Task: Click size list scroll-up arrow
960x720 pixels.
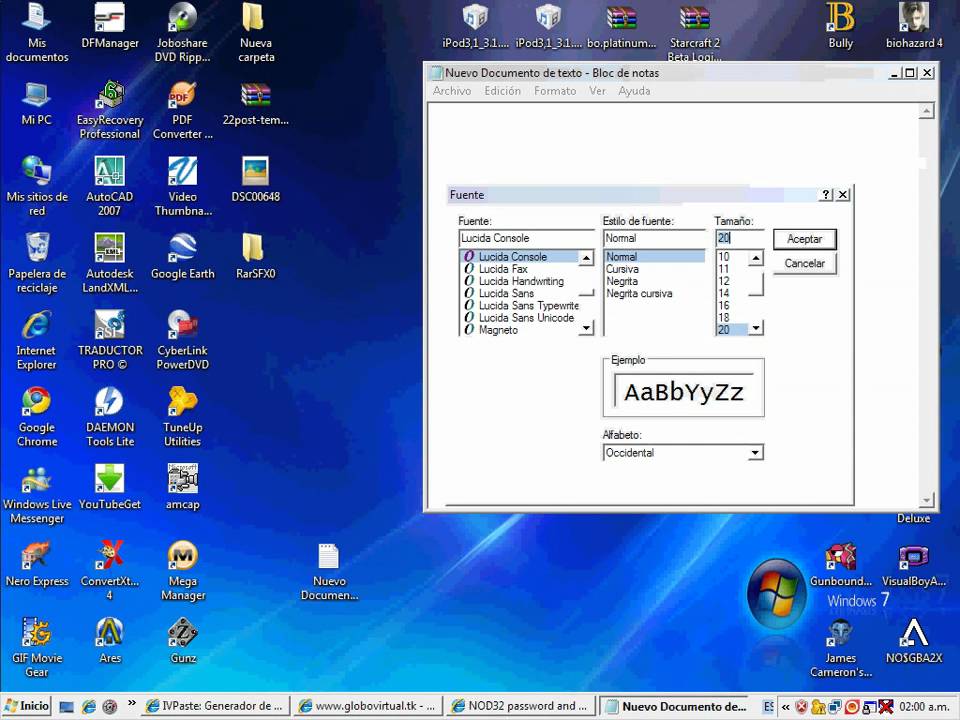Action: pyautogui.click(x=756, y=258)
